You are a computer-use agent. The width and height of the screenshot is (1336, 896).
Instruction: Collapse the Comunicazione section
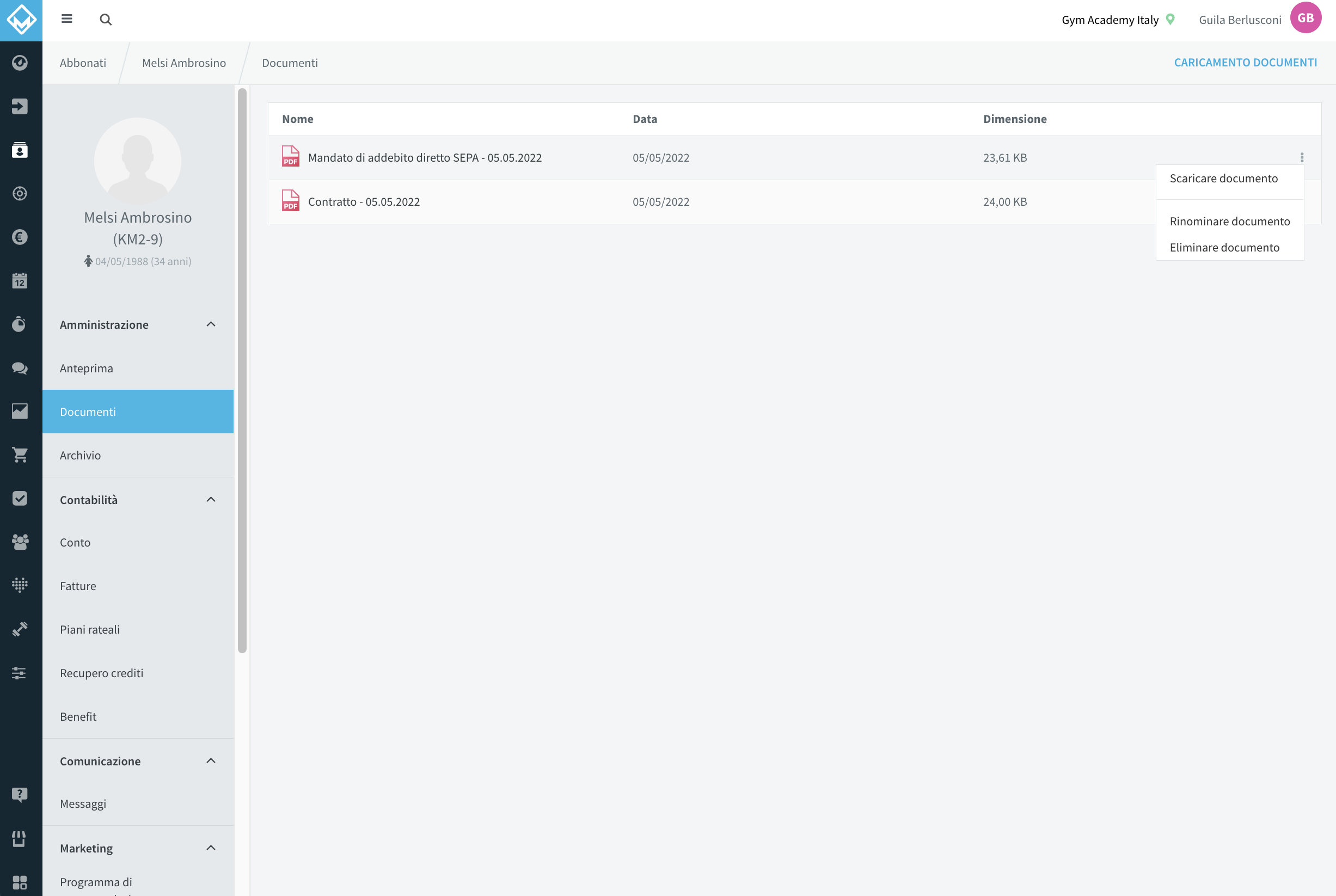[211, 760]
